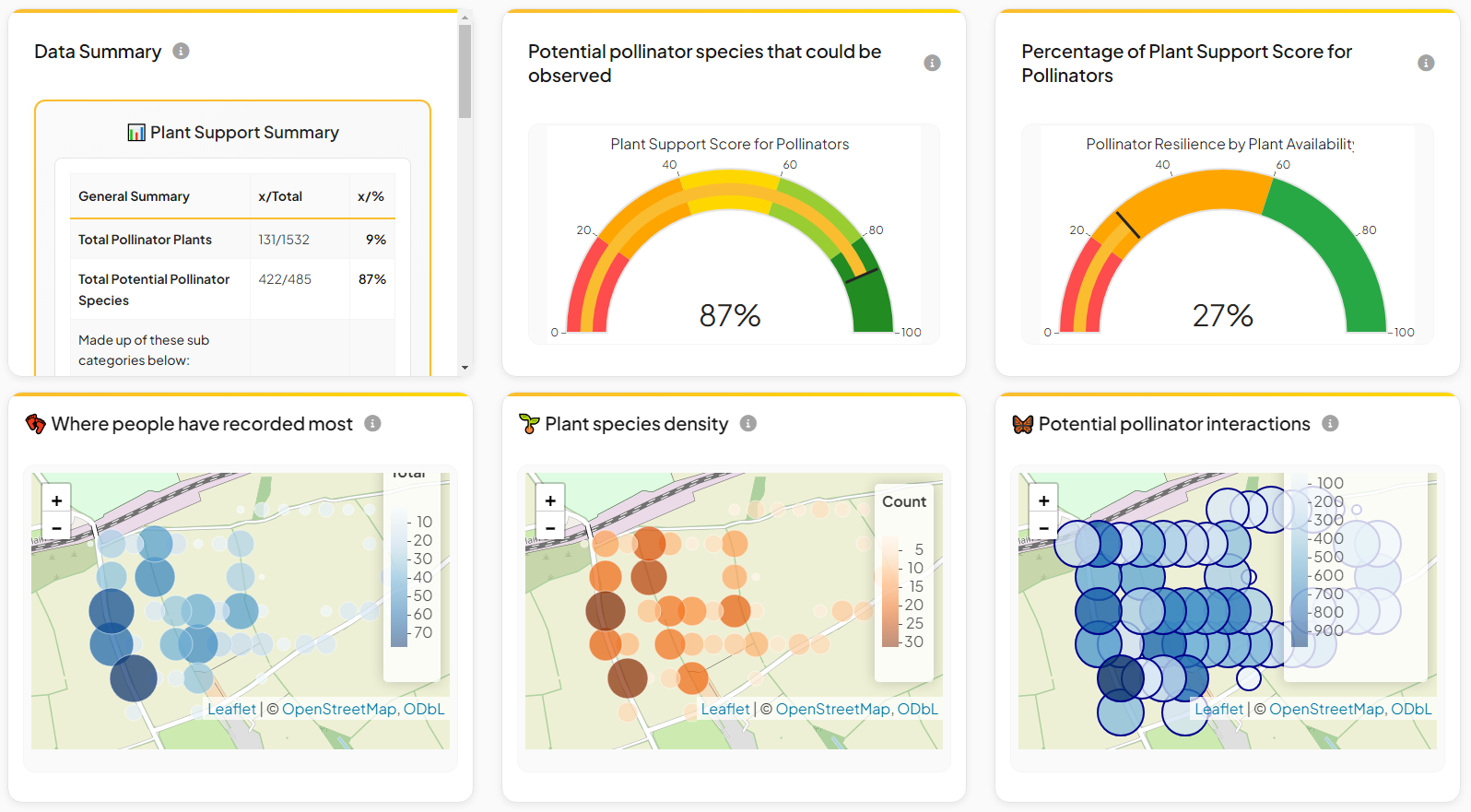Image resolution: width=1471 pixels, height=812 pixels.
Task: Zoom out on Plant species density map
Action: pyautogui.click(x=550, y=528)
